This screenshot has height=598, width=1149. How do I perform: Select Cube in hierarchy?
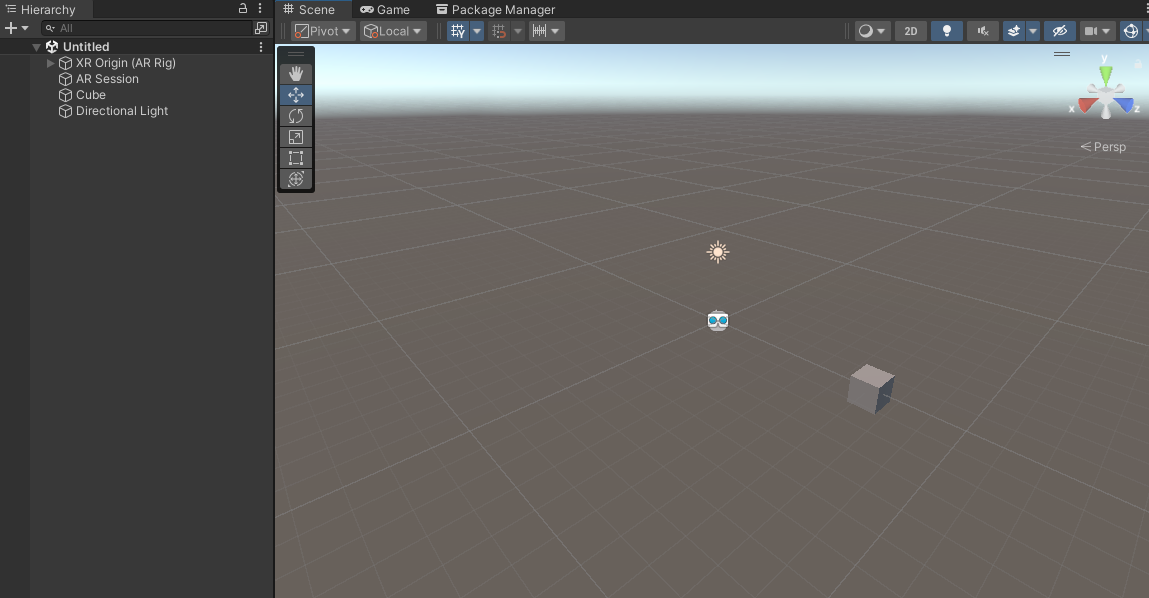[91, 95]
